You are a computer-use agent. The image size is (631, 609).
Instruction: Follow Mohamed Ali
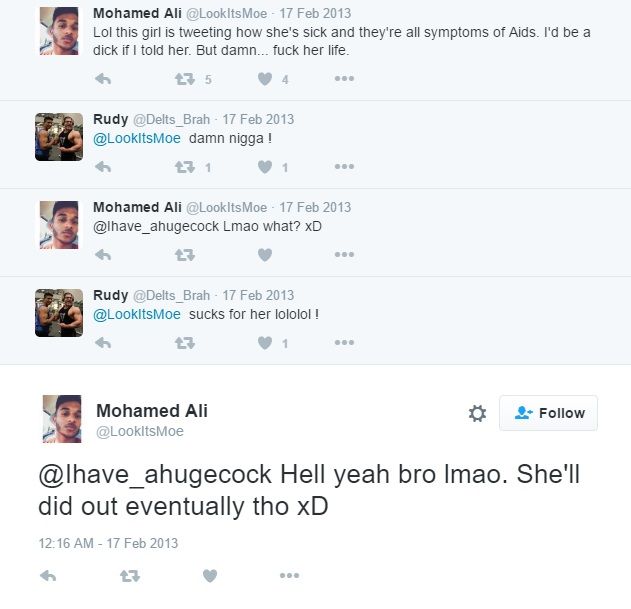tap(549, 413)
